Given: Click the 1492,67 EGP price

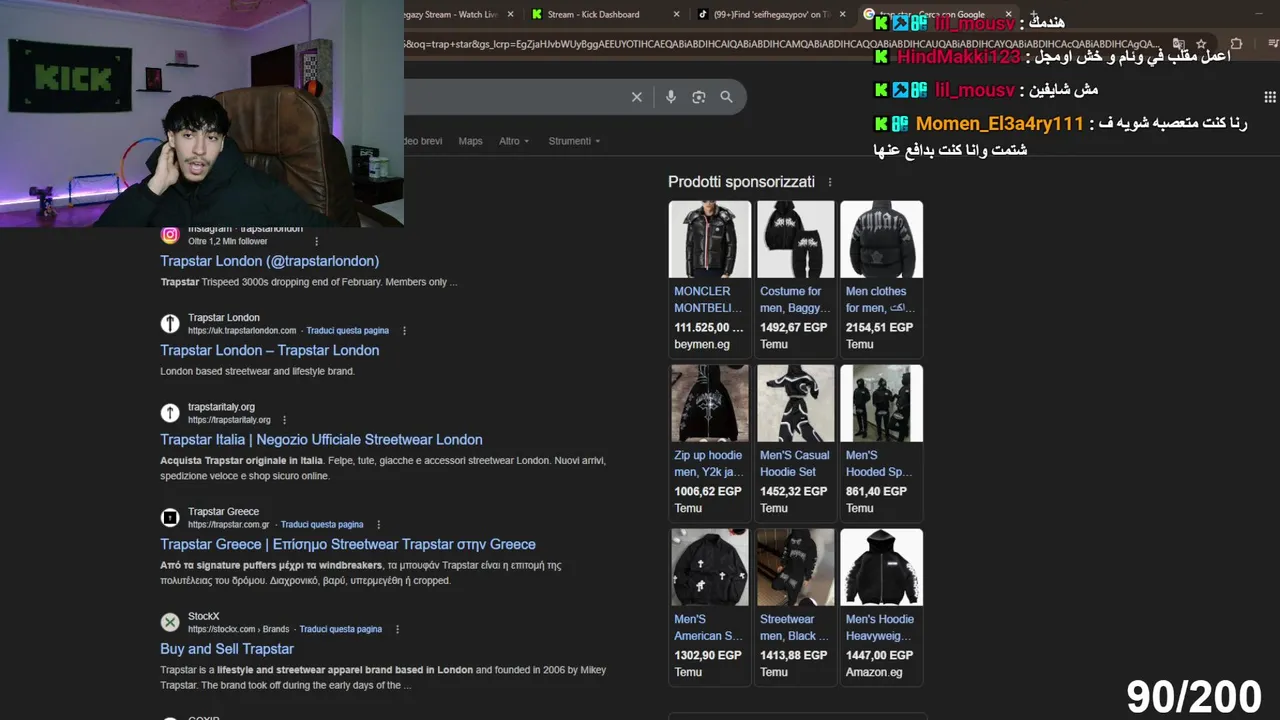Looking at the screenshot, I should click(x=794, y=327).
